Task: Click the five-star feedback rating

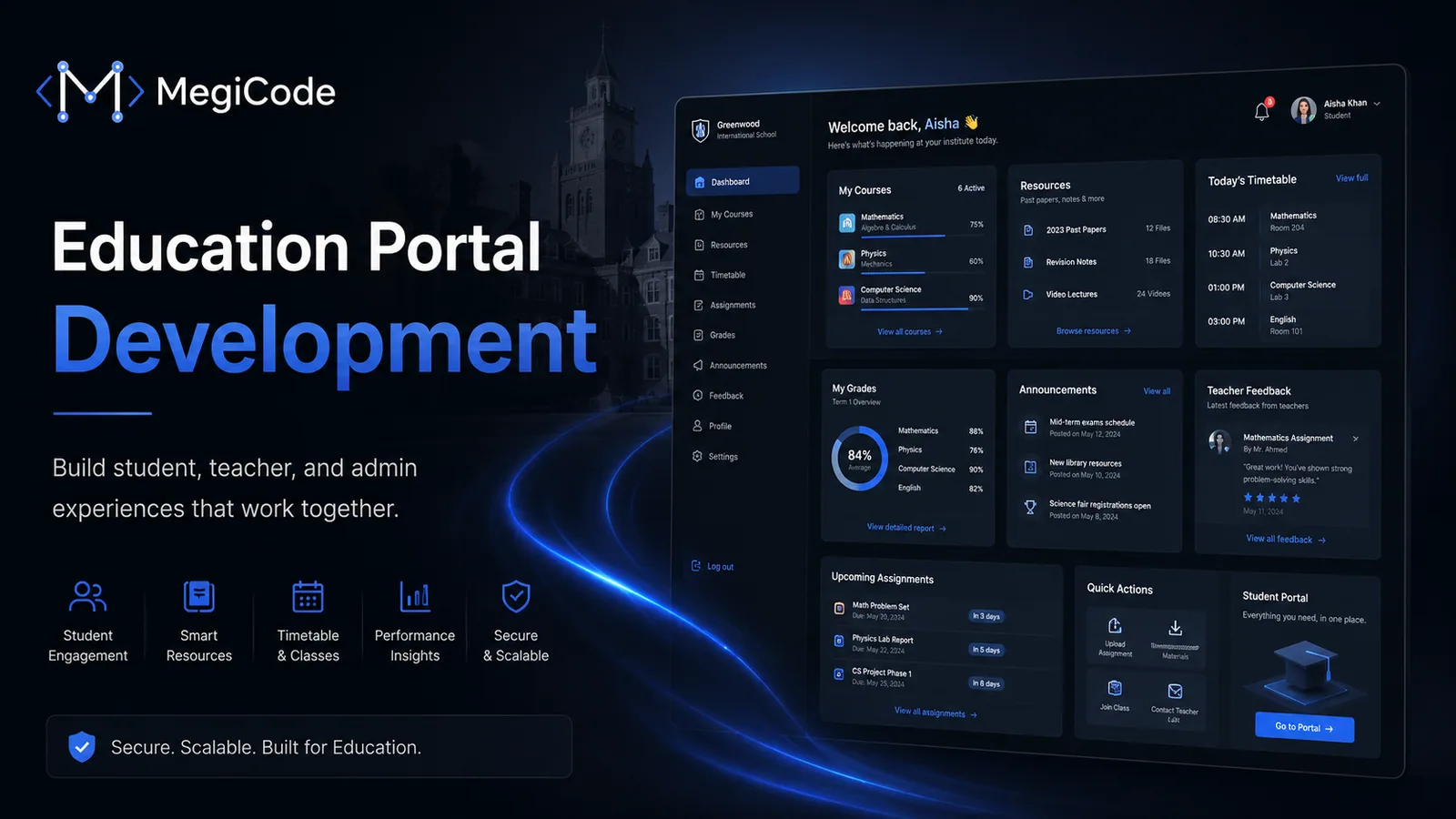Action: pos(1272,498)
